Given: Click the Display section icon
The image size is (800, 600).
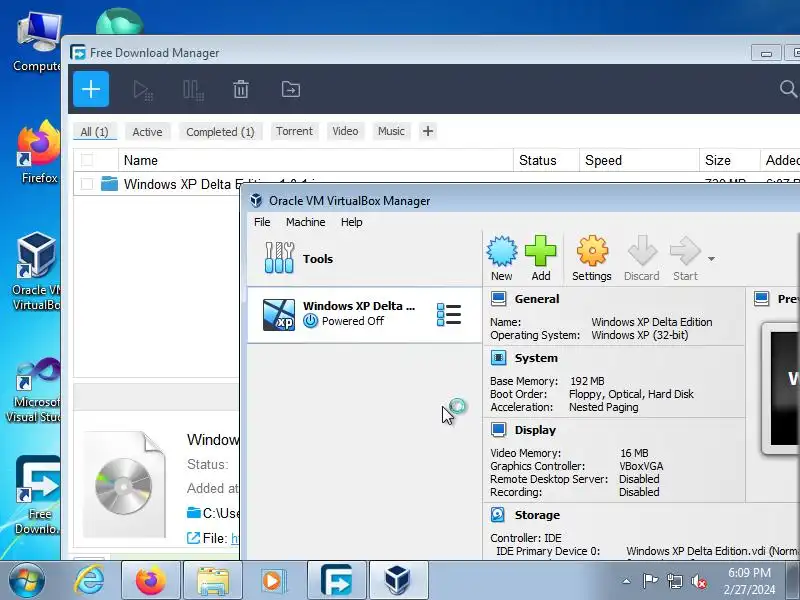Looking at the screenshot, I should [498, 430].
